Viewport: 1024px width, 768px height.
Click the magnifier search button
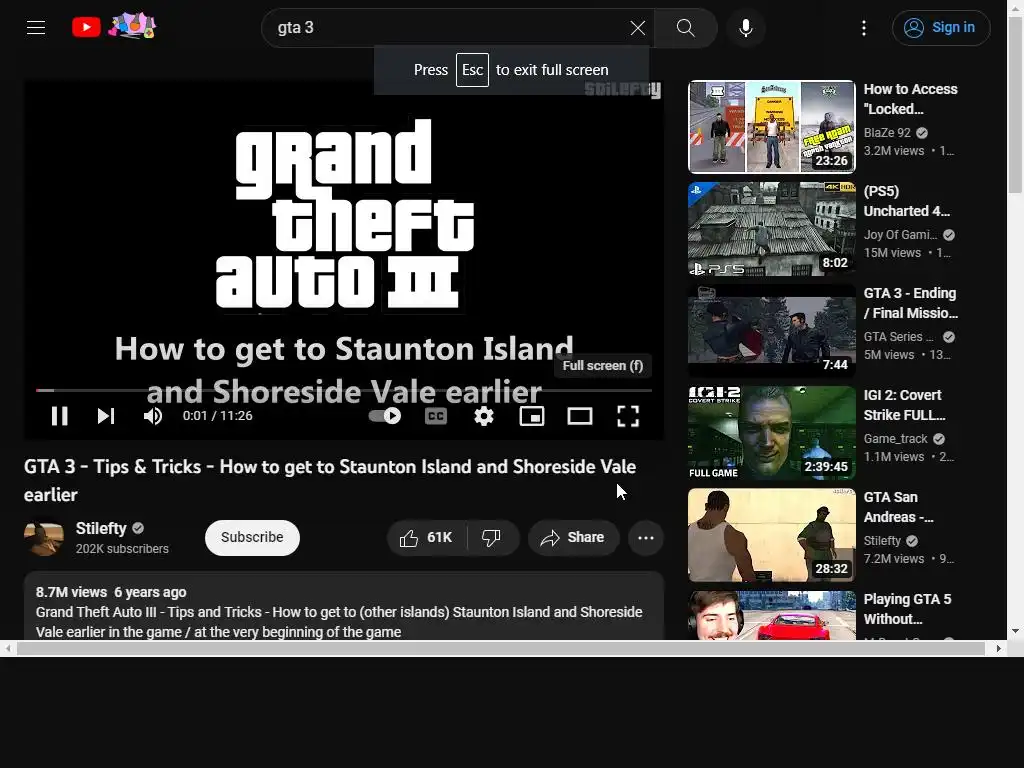pyautogui.click(x=685, y=28)
